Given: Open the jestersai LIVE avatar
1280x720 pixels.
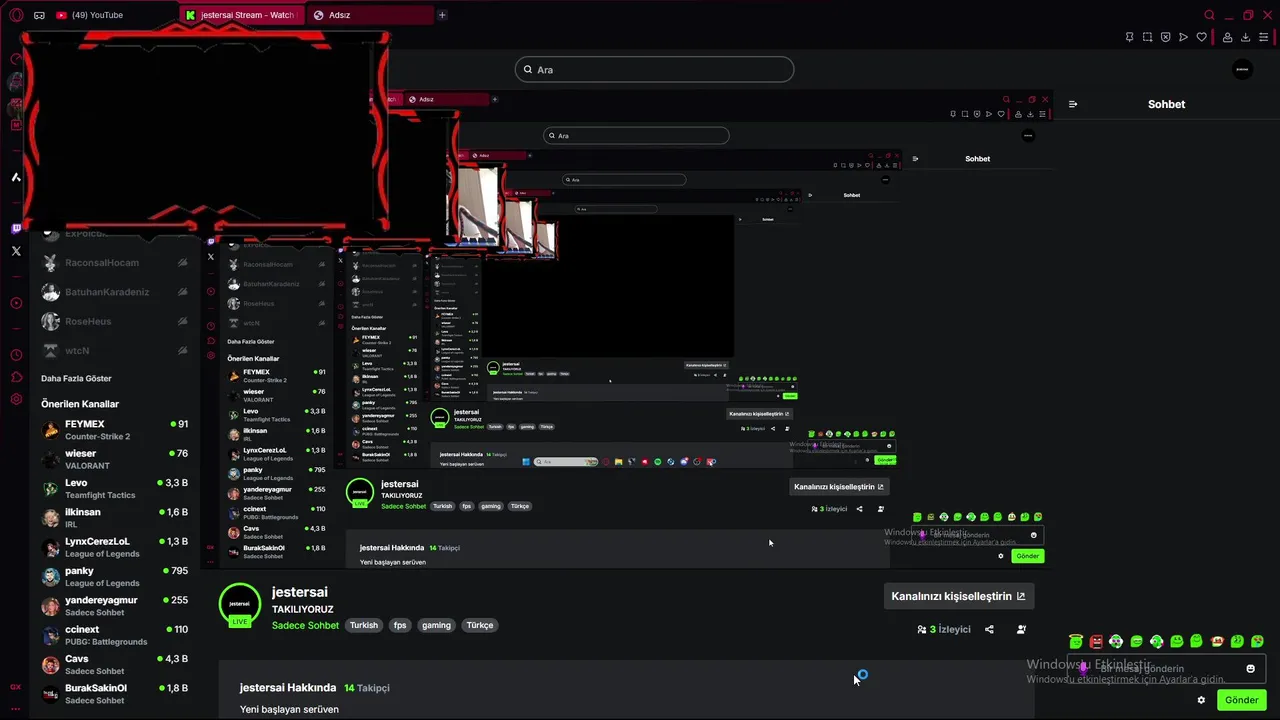Looking at the screenshot, I should coord(239,604).
